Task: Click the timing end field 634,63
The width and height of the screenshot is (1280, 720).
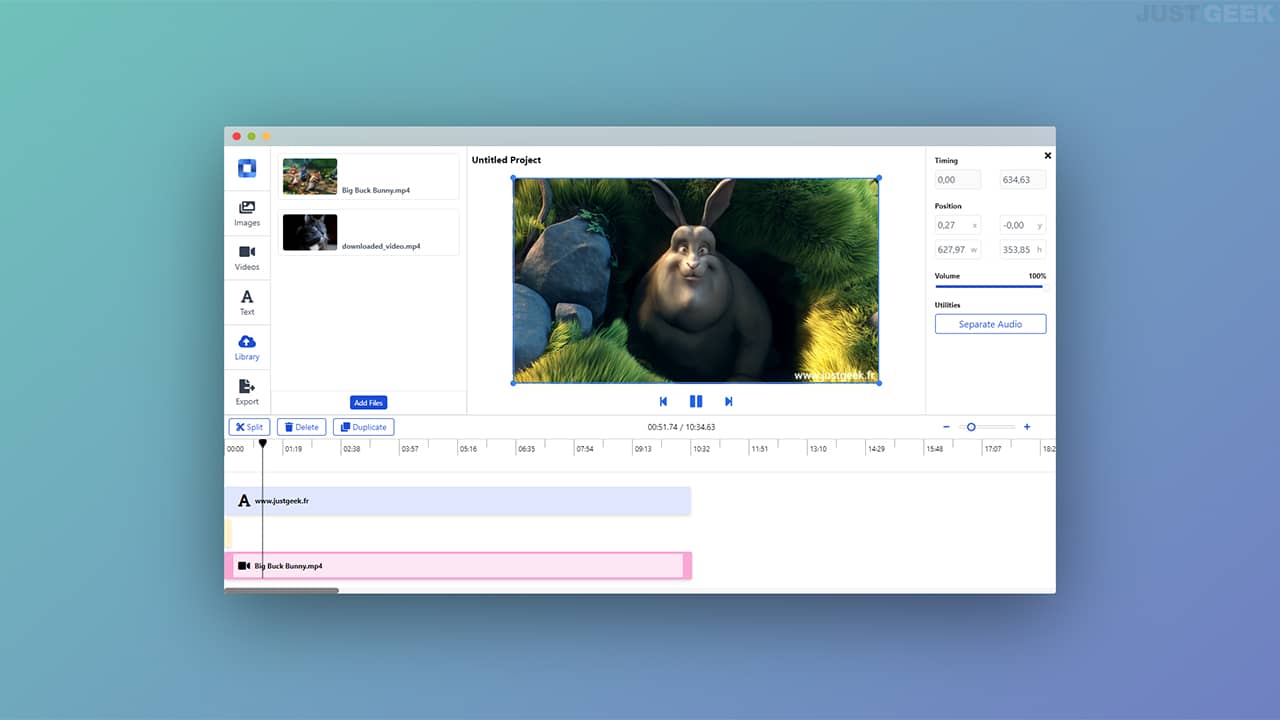Action: pos(1023,180)
